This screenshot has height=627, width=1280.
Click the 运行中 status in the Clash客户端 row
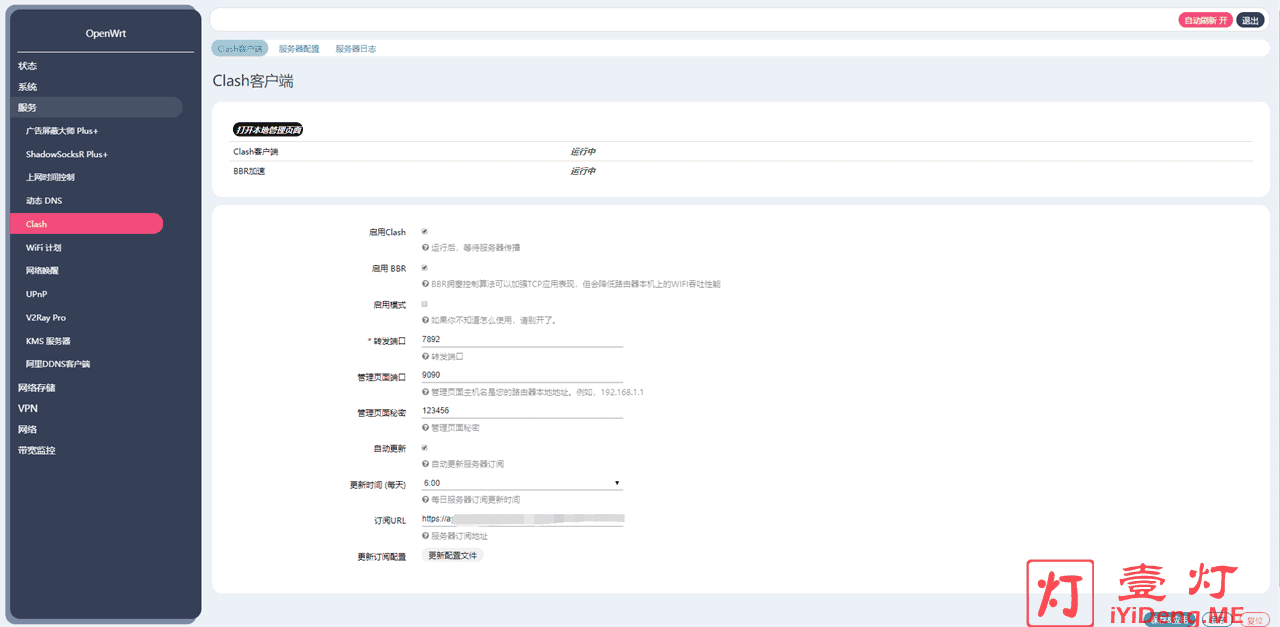[x=583, y=152]
